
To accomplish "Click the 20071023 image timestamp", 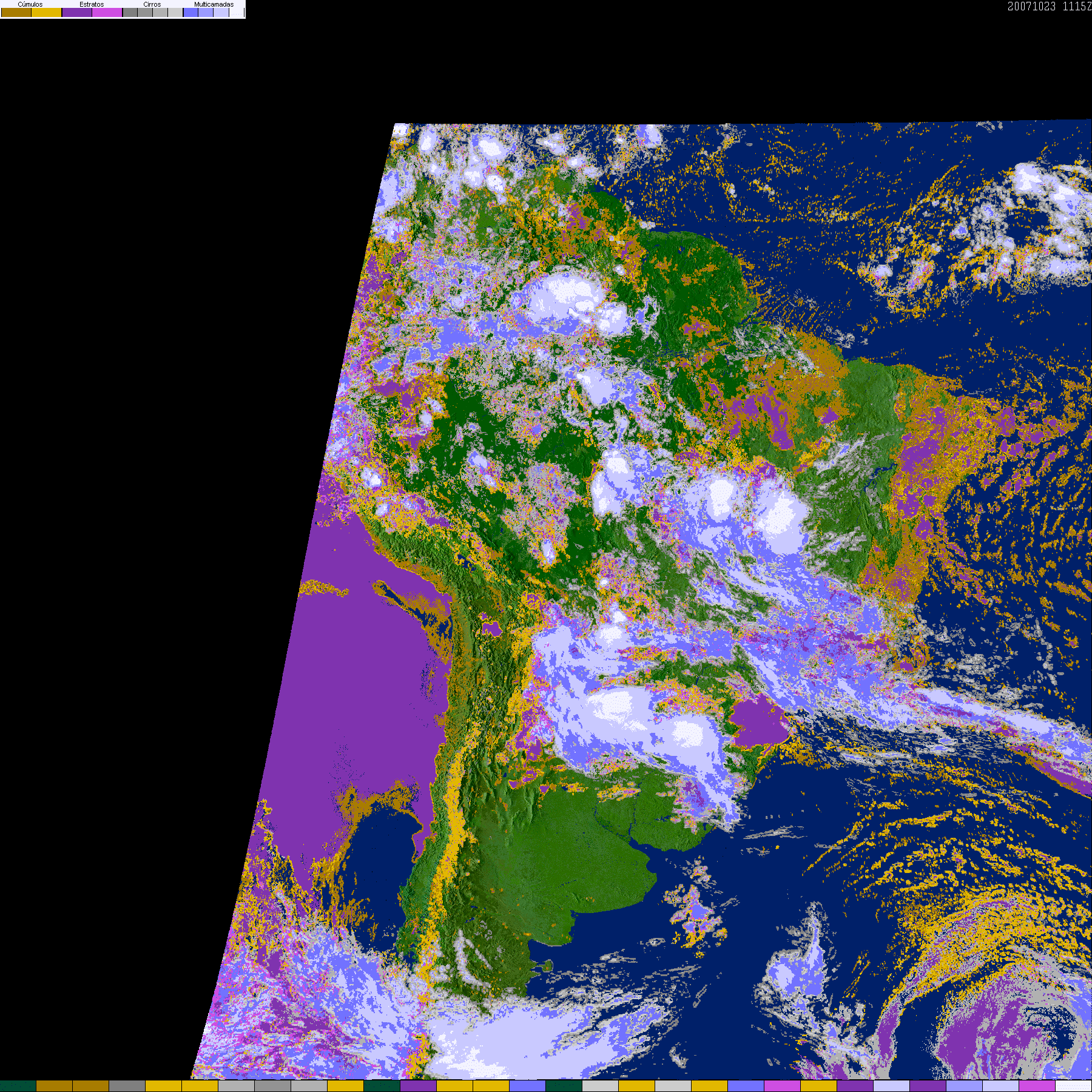I will pyautogui.click(x=1031, y=6).
